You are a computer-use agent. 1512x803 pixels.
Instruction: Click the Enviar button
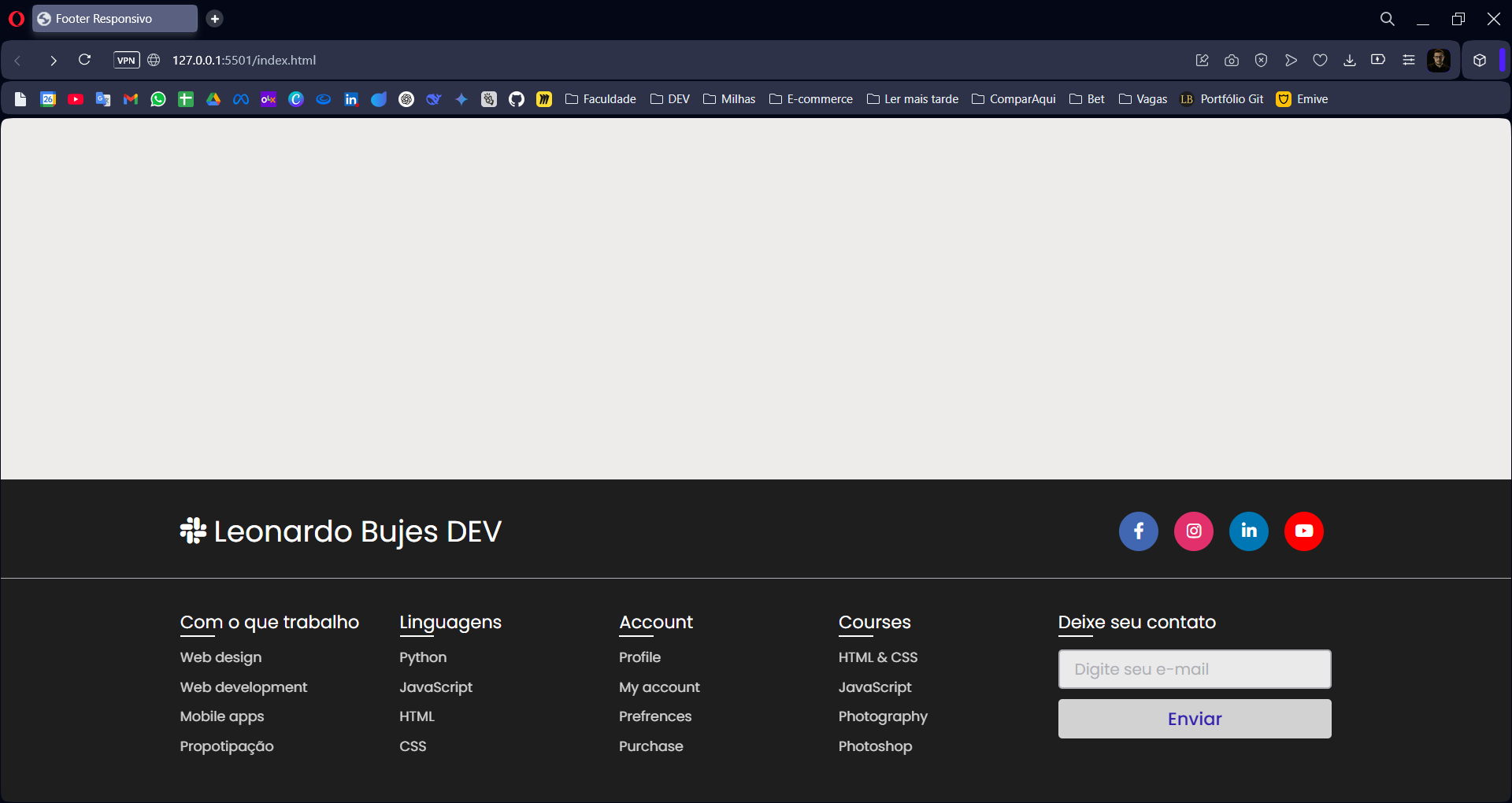click(x=1195, y=719)
